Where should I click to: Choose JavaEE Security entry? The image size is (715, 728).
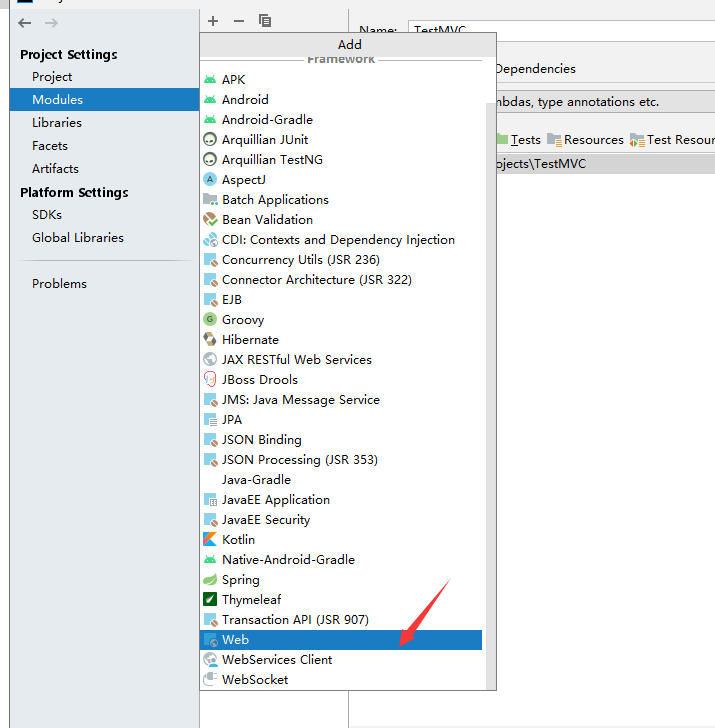click(x=341, y=520)
